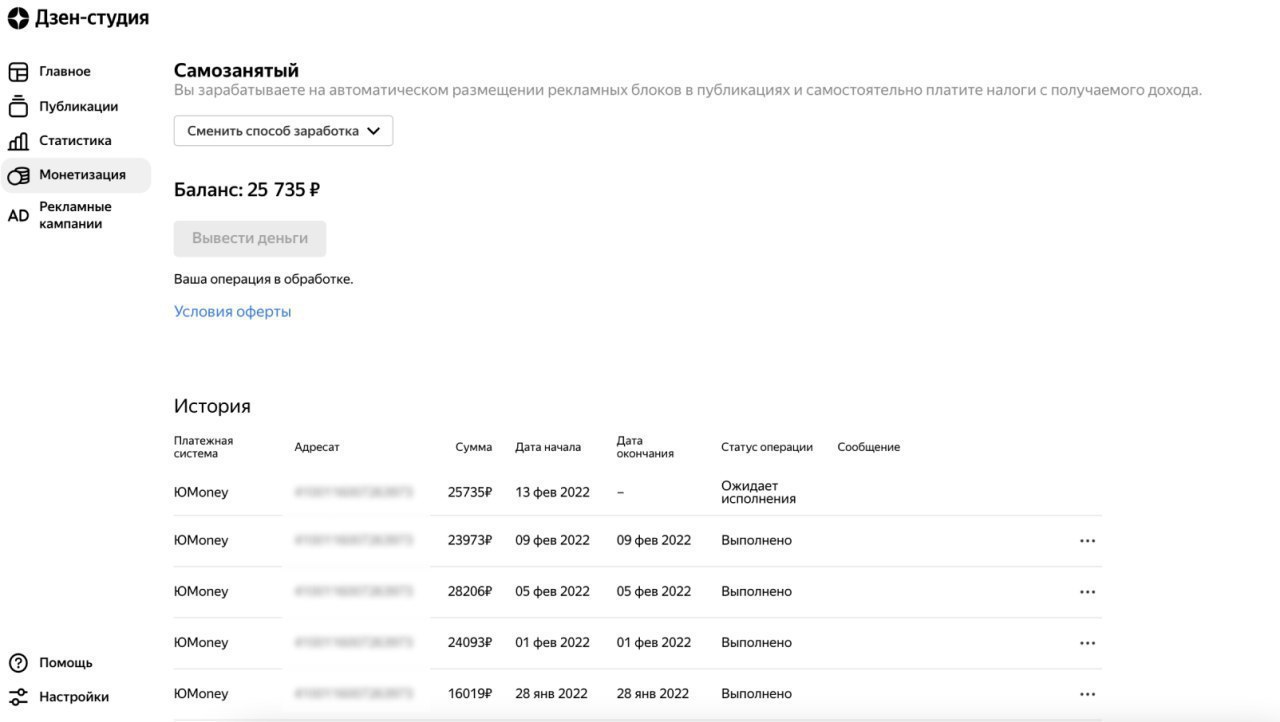
Task: Open more options for the 16019₽ row
Action: (1087, 694)
